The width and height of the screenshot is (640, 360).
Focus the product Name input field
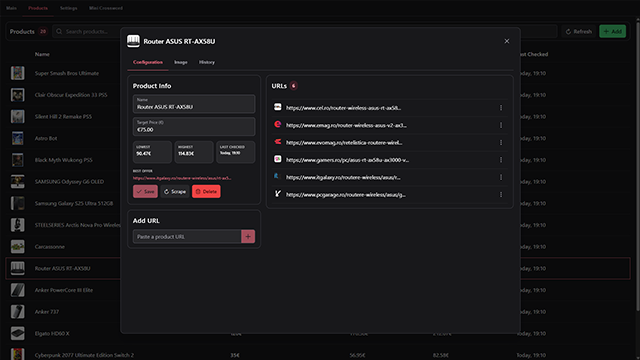[194, 104]
